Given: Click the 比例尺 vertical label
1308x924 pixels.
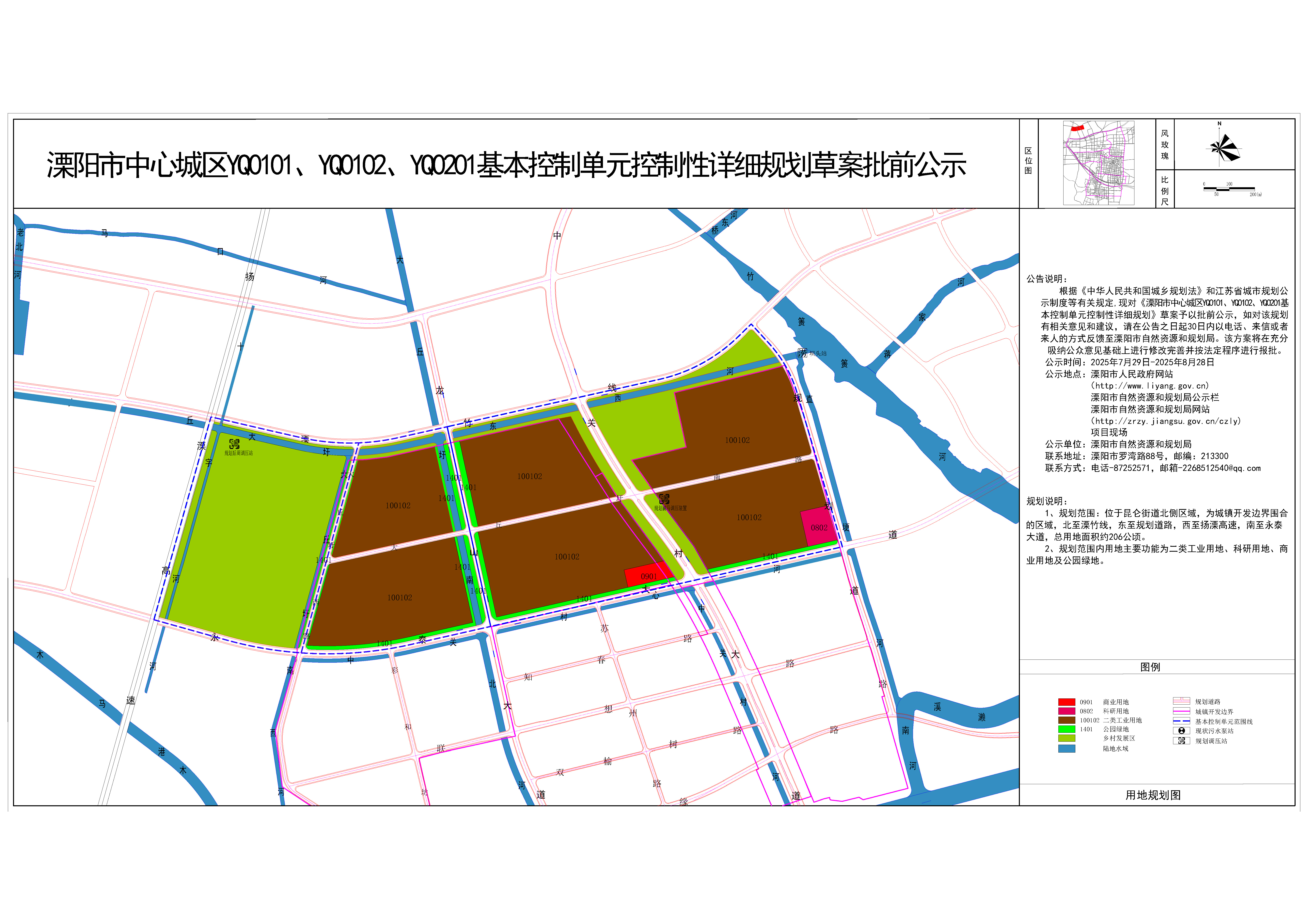Looking at the screenshot, I should (1165, 191).
